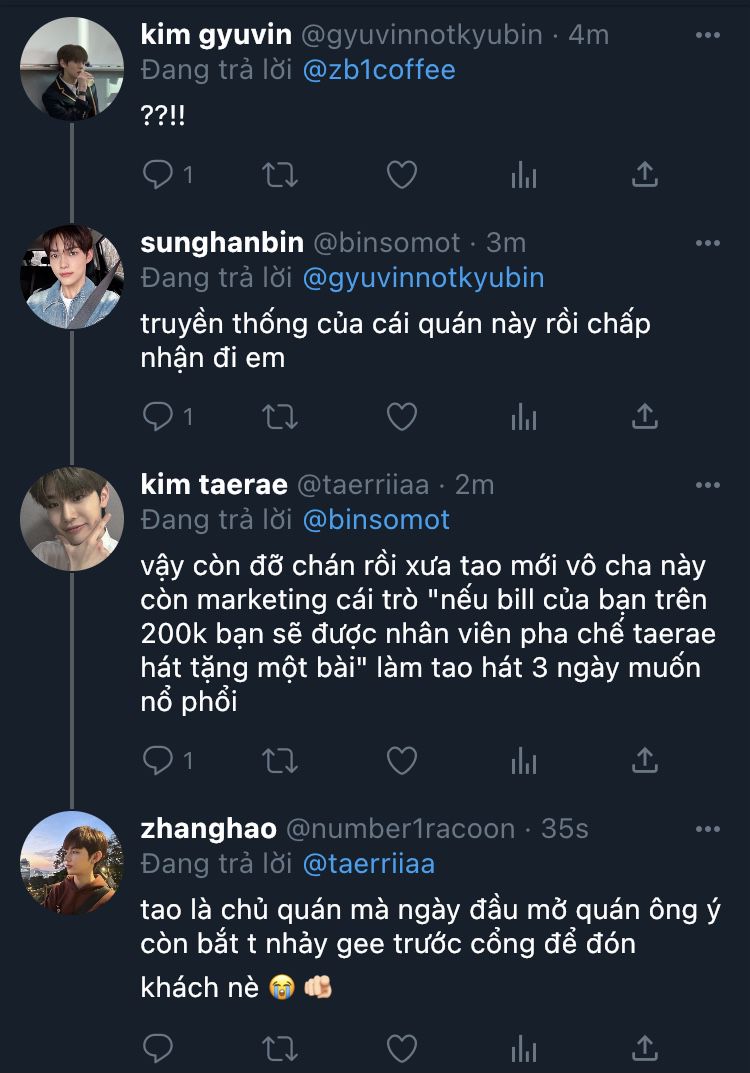
Task: Open more options on sunghanbin's tweet
Action: click(x=707, y=243)
